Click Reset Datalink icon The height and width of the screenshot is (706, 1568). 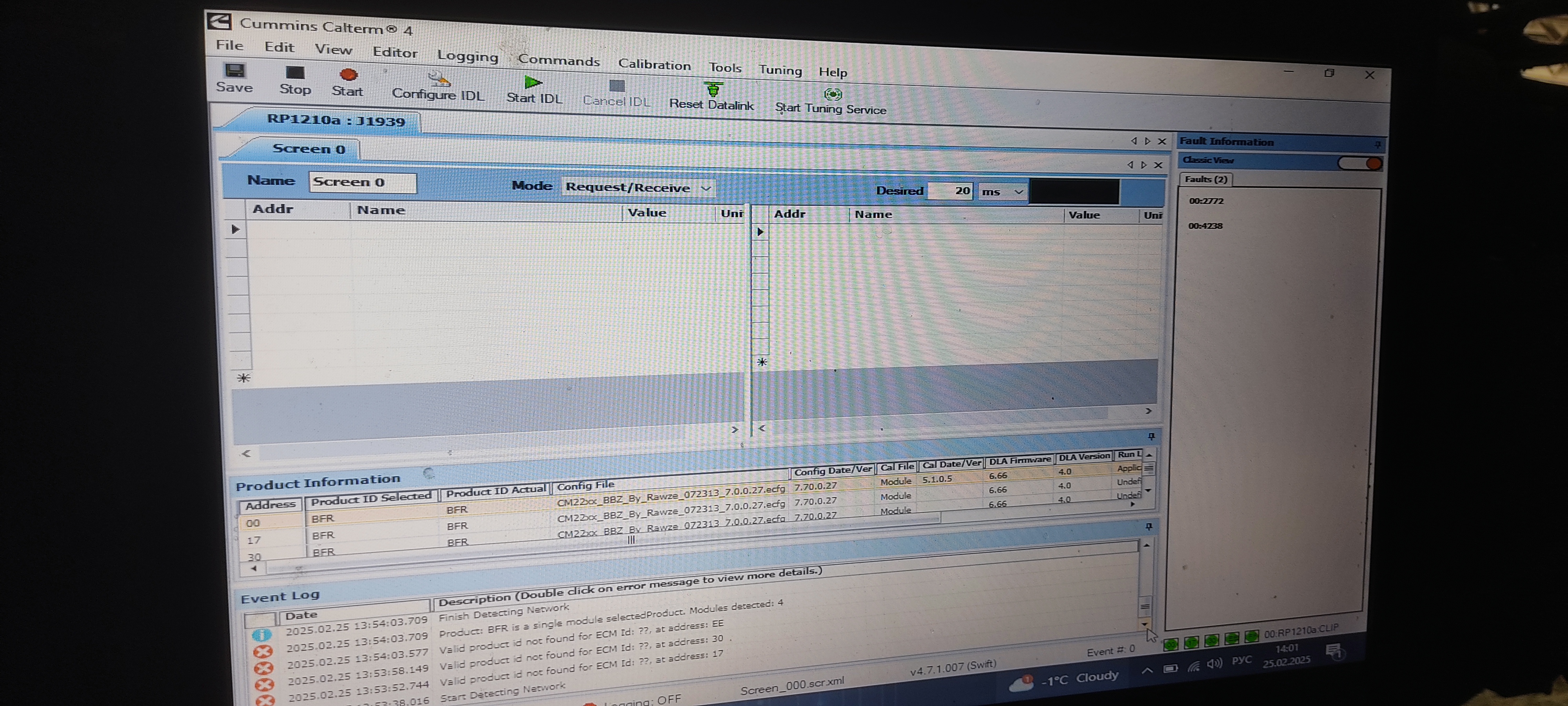[x=713, y=91]
